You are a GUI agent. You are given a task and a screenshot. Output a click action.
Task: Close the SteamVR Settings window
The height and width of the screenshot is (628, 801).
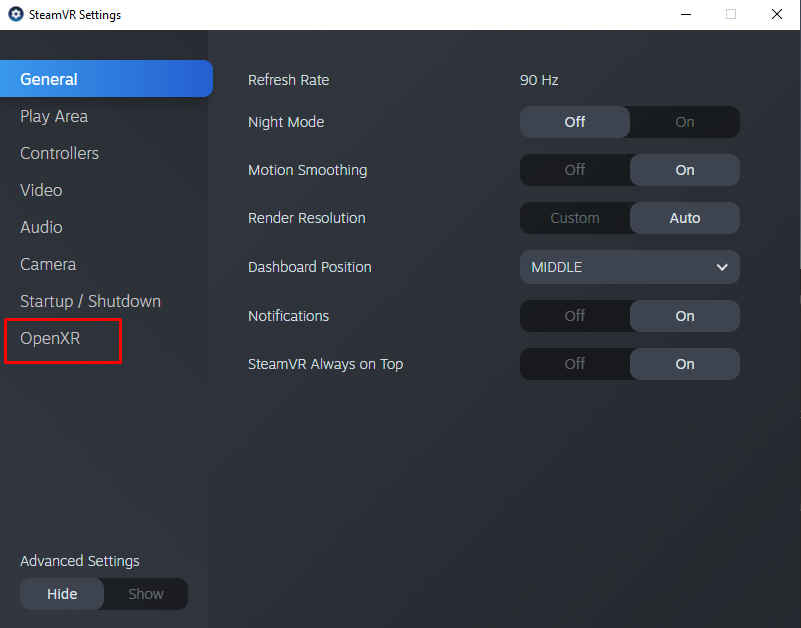776,15
